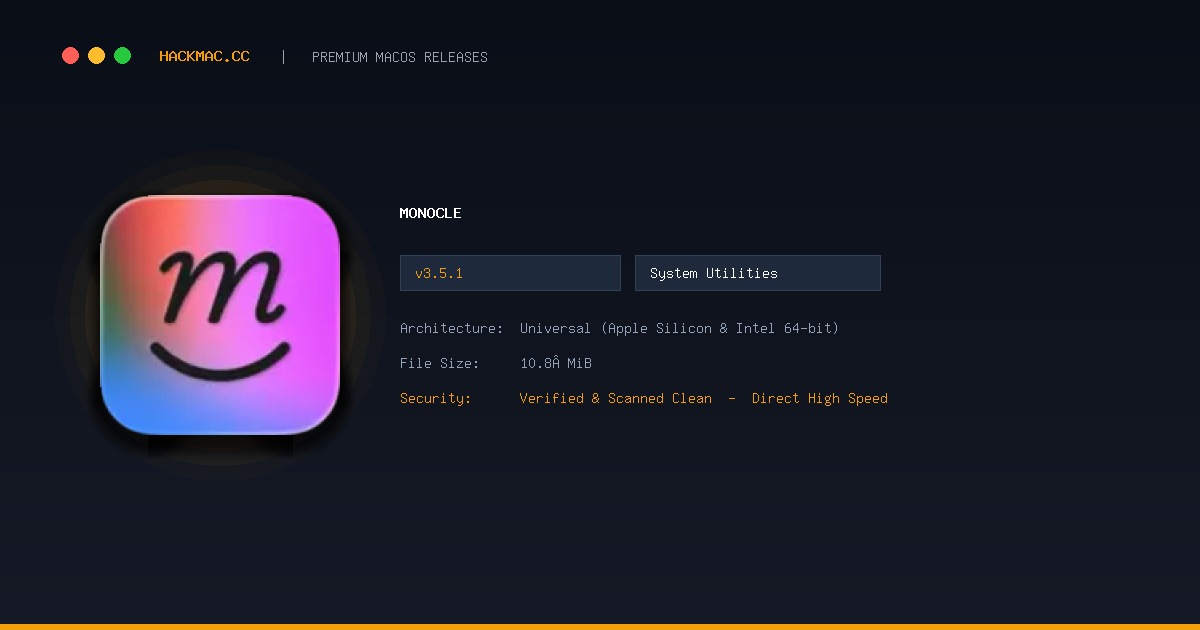1200x630 pixels.
Task: Click the red close dot
Action: [70, 56]
